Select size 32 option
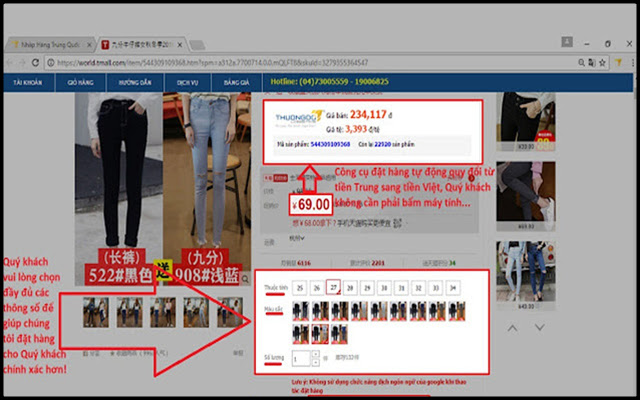Screen dimensions: 640x400 419,288
